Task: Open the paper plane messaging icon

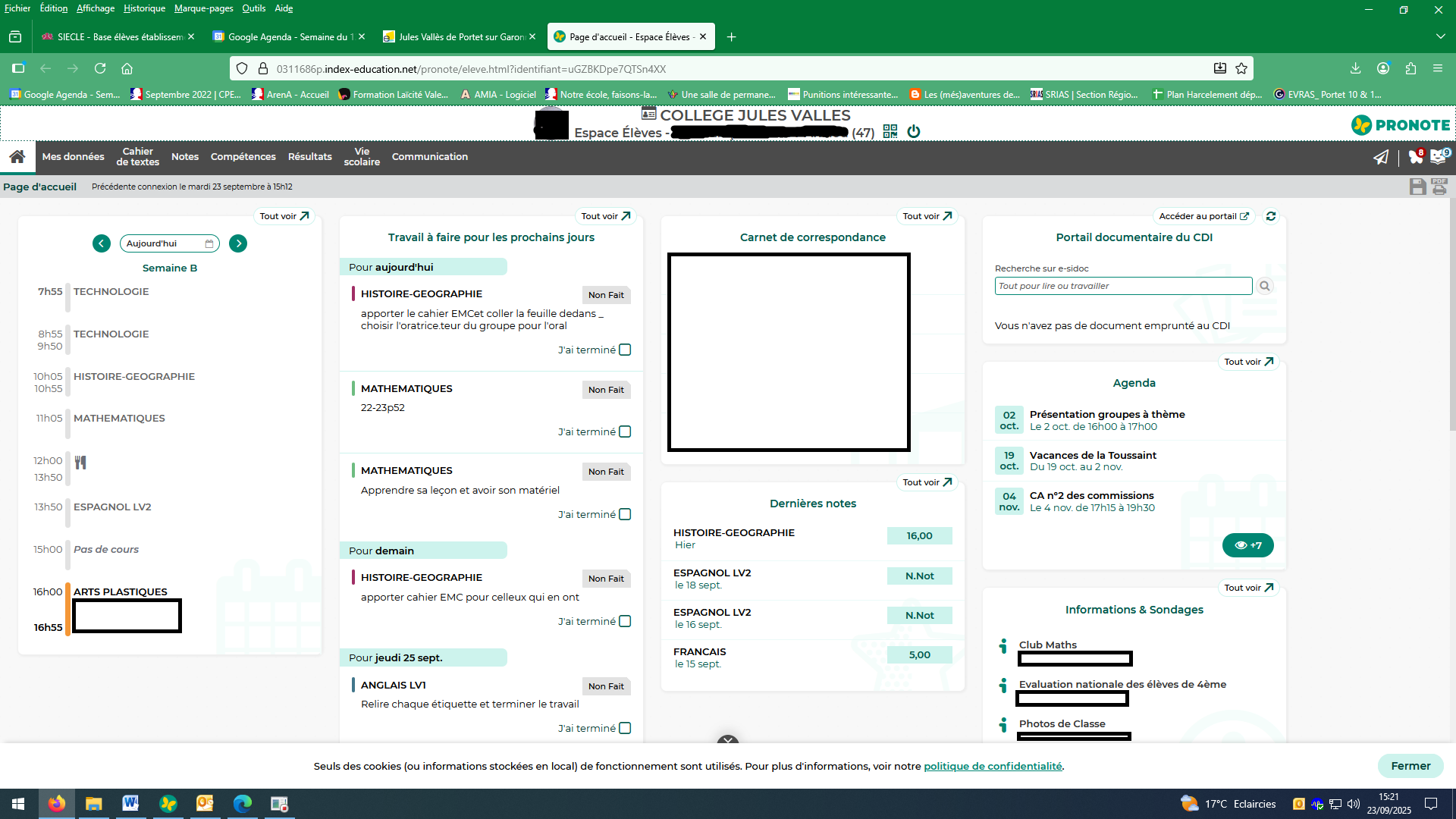Action: click(x=1381, y=157)
